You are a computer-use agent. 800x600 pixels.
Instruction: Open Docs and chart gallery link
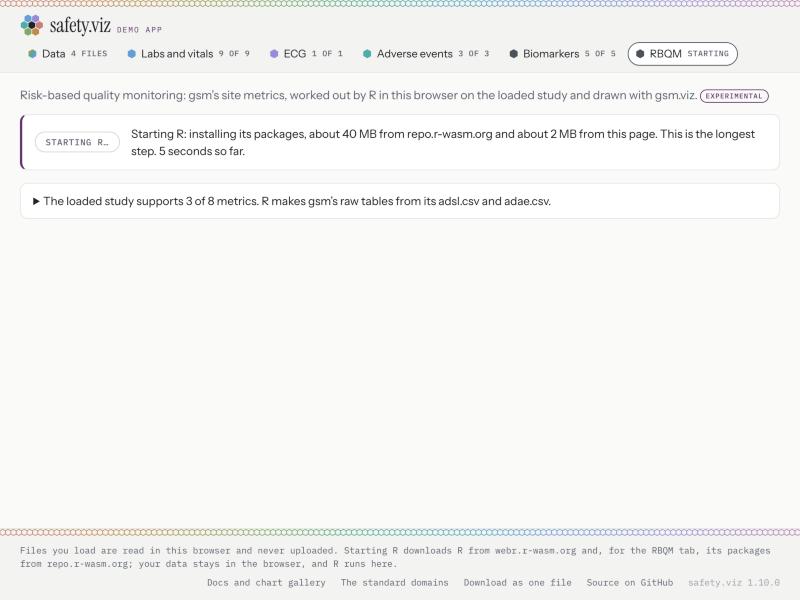[x=266, y=583]
